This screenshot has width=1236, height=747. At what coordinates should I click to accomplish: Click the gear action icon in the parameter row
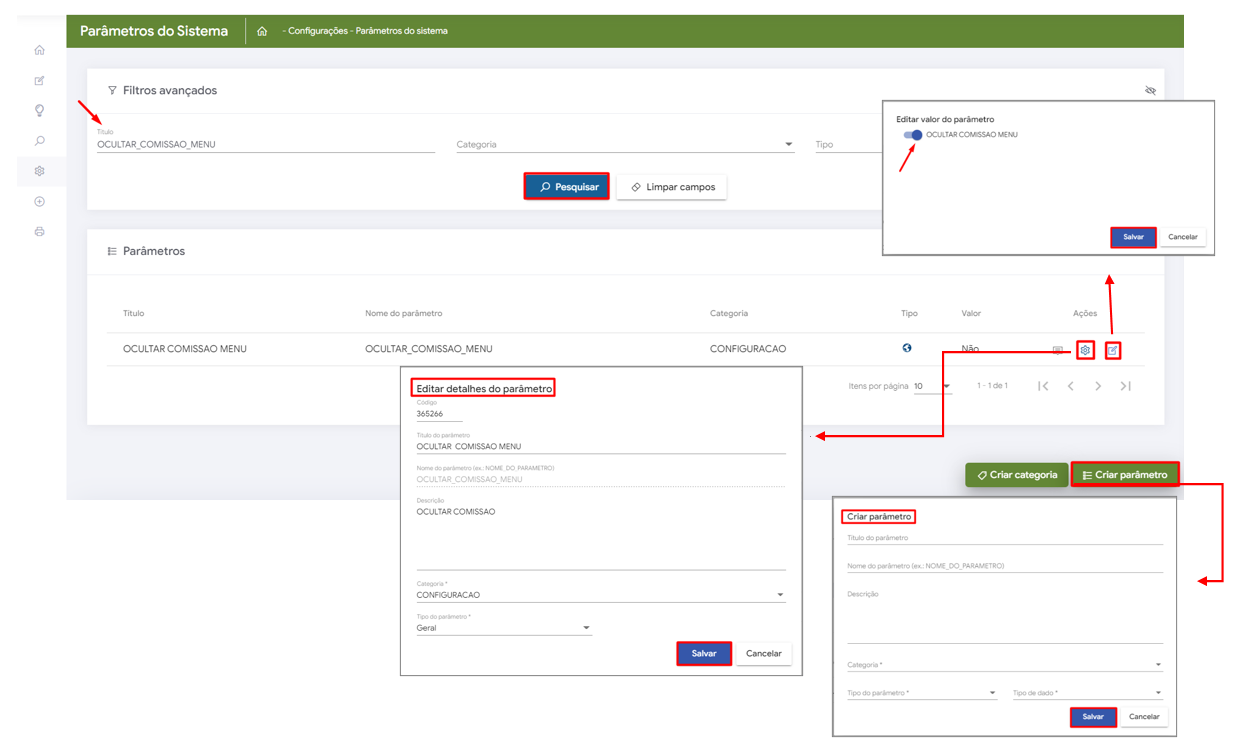(x=1085, y=350)
